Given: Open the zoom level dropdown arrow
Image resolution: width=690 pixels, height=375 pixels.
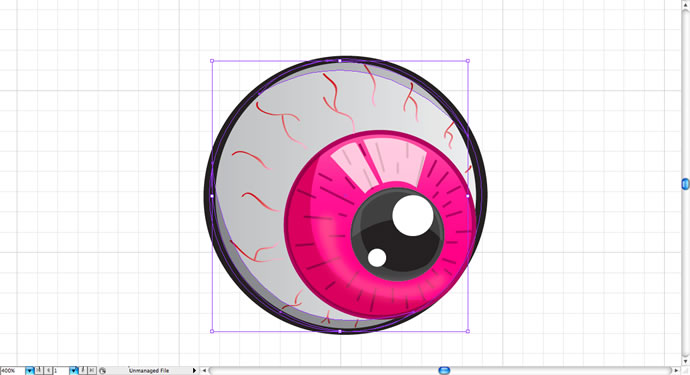Looking at the screenshot, I should (29, 371).
